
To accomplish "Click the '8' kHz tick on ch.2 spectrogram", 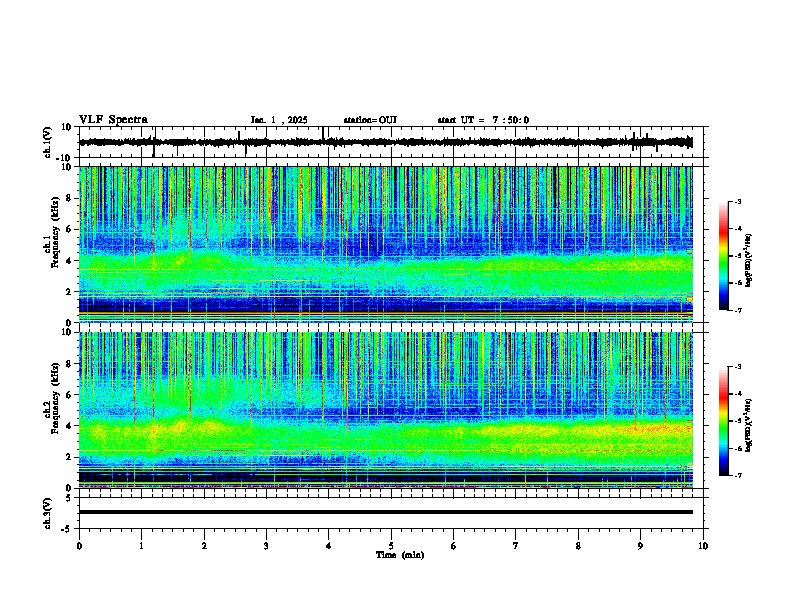I will pos(70,364).
